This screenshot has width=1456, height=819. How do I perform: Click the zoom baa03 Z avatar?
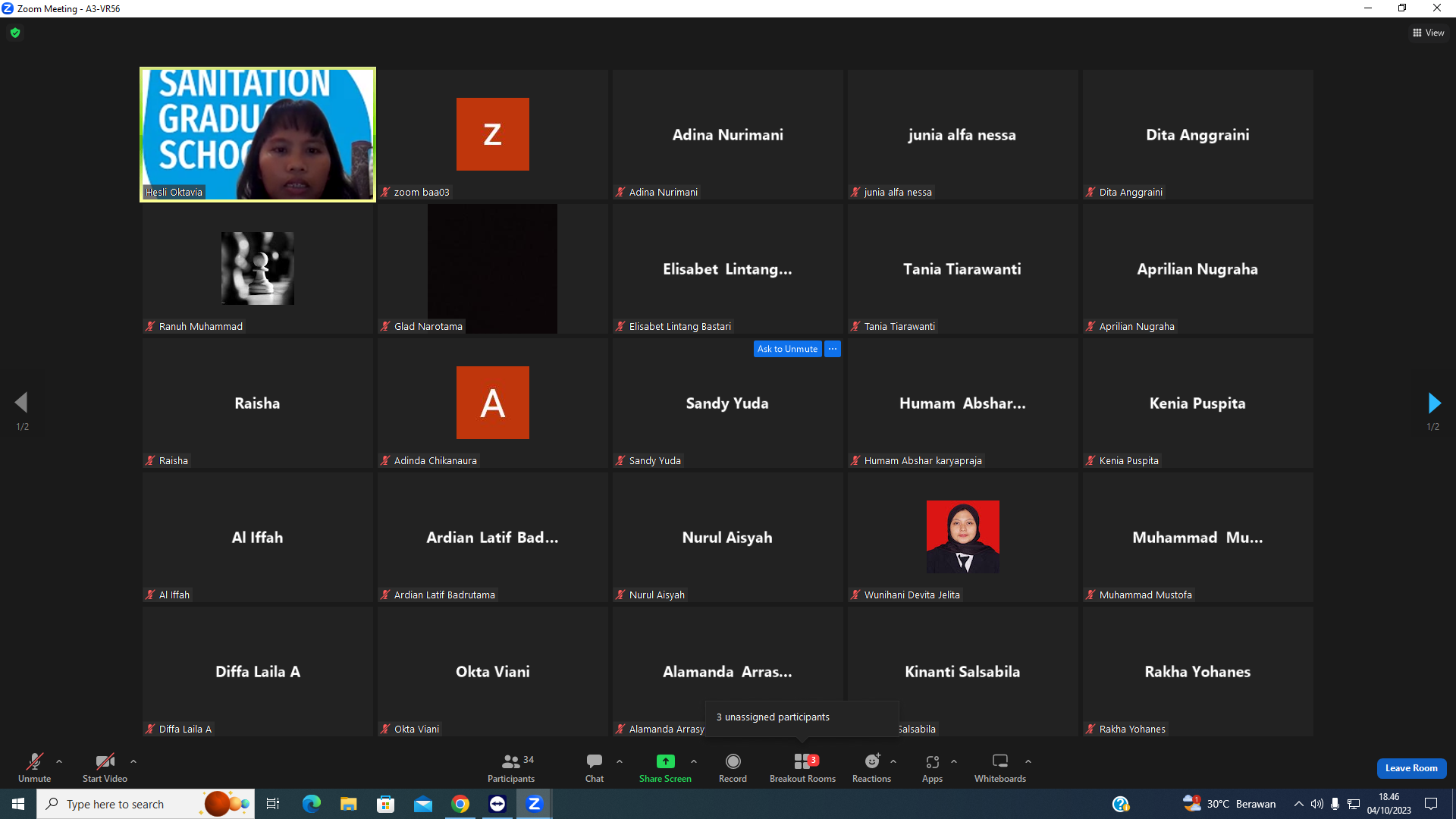(493, 134)
